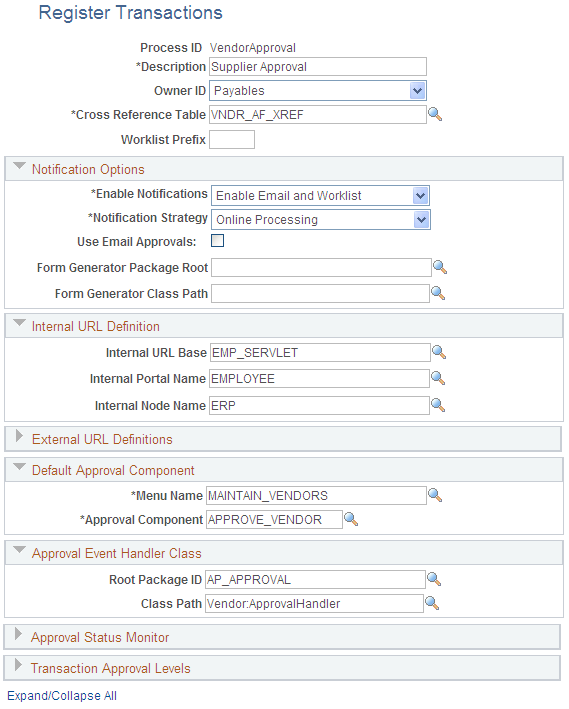The width and height of the screenshot is (569, 709).
Task: Open lookup for Internal Node Name
Action: (x=438, y=405)
